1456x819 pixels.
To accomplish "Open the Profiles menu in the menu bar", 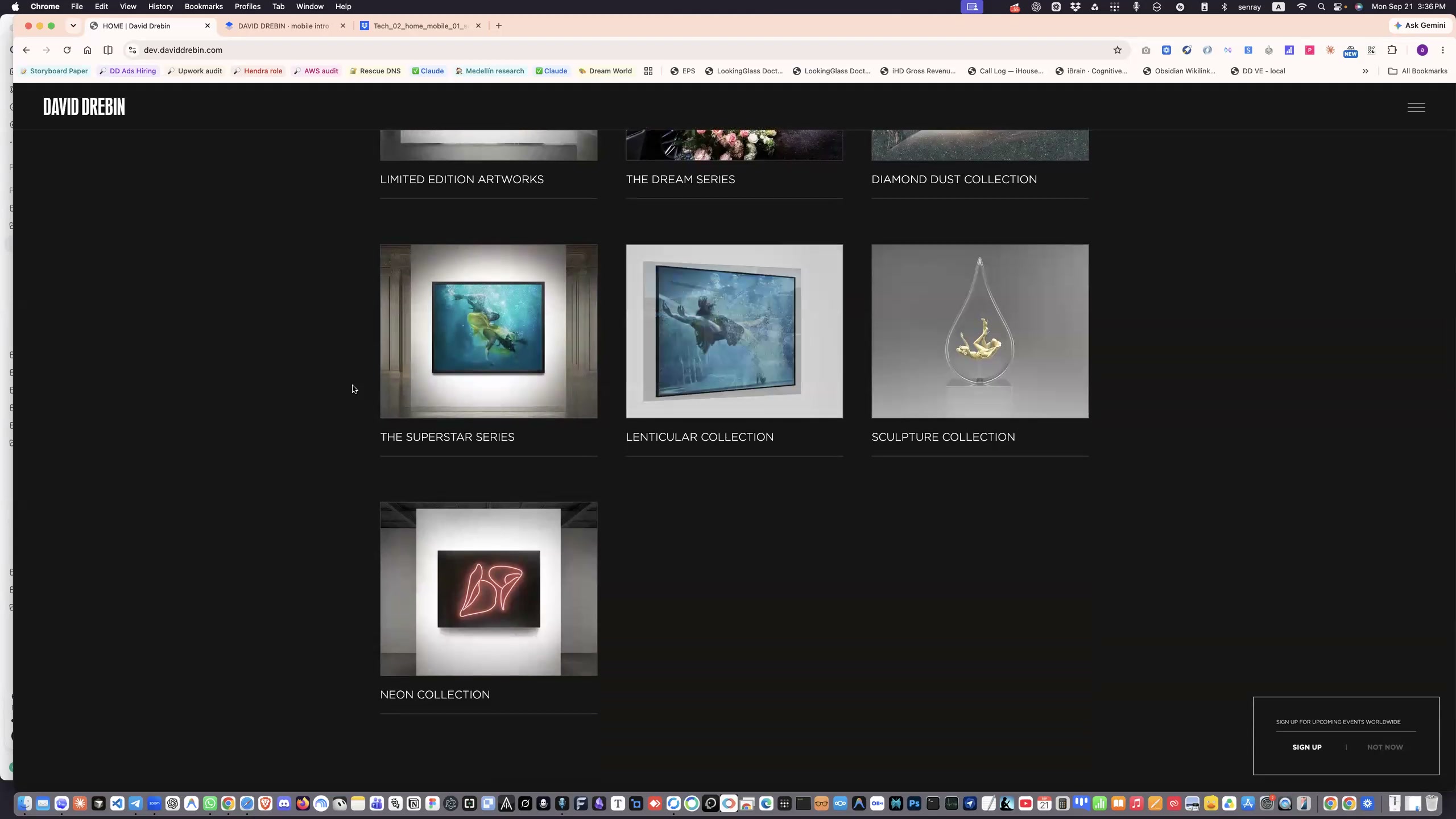I will tap(247, 7).
